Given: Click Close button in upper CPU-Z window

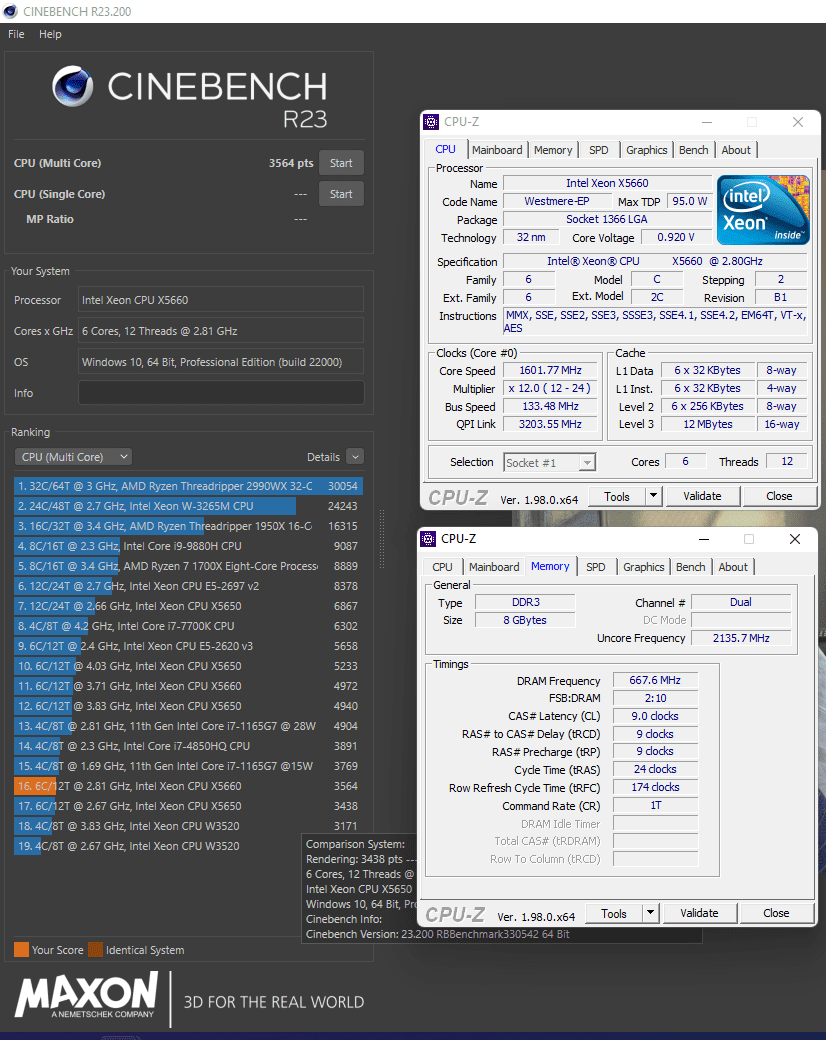Looking at the screenshot, I should coord(778,496).
